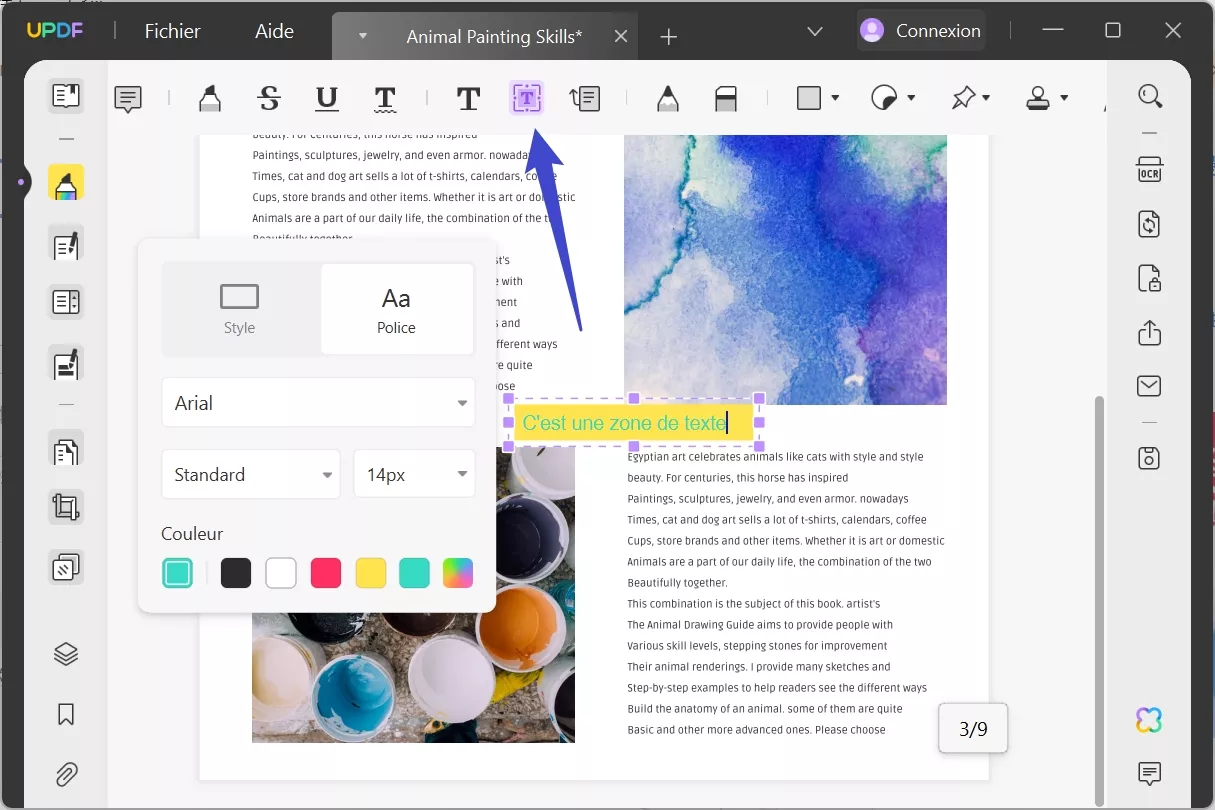The width and height of the screenshot is (1215, 810).
Task: Run the OCR text recognition tool
Action: [1150, 169]
